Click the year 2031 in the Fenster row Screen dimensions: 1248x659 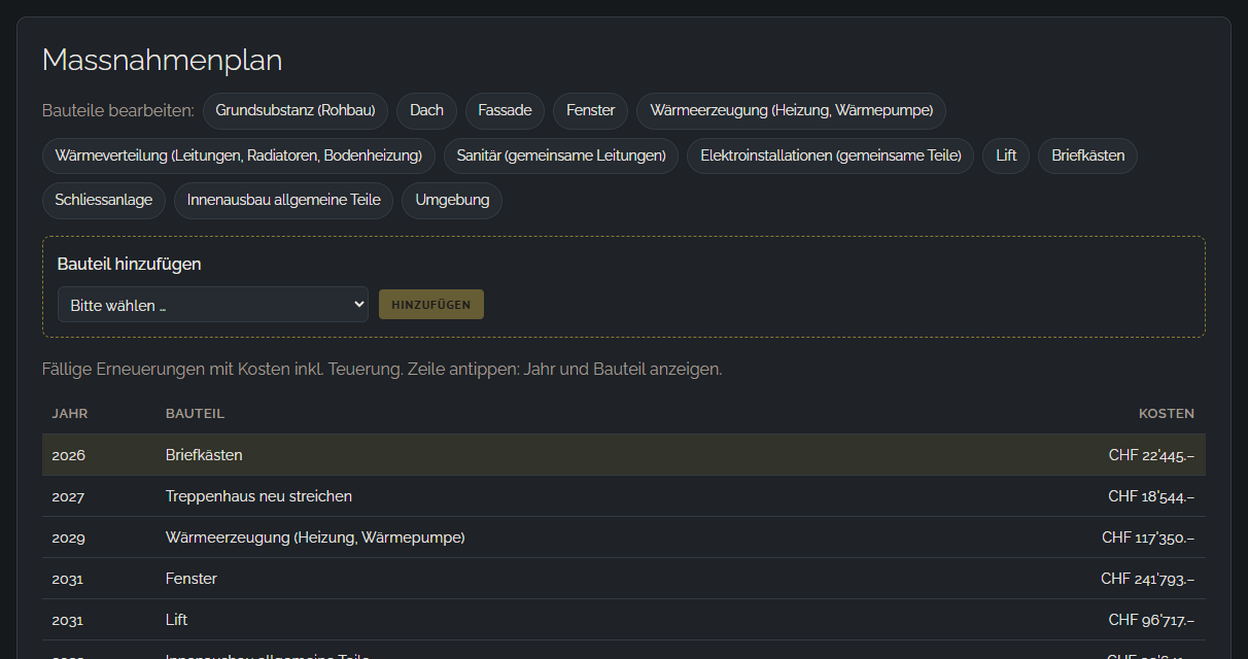[x=68, y=578]
